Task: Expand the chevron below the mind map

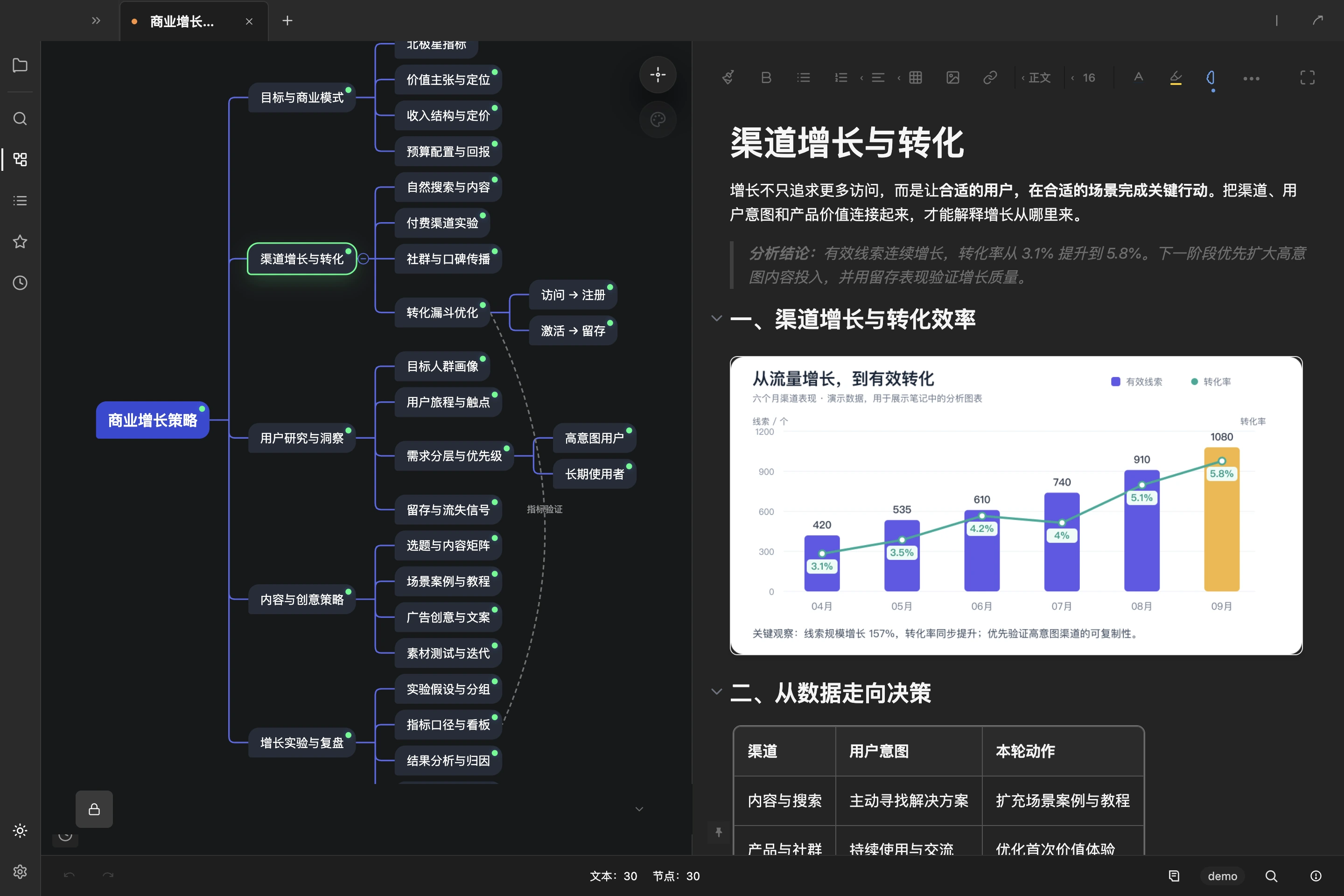Action: click(x=639, y=809)
